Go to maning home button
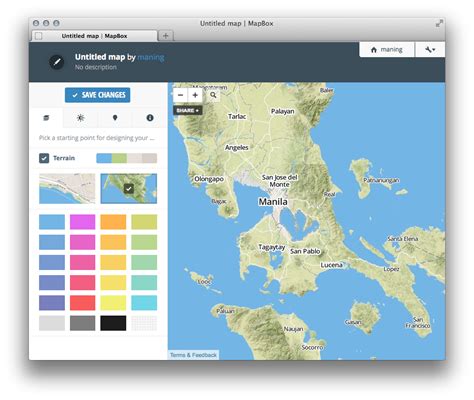The height and width of the screenshot is (400, 474). [x=387, y=50]
